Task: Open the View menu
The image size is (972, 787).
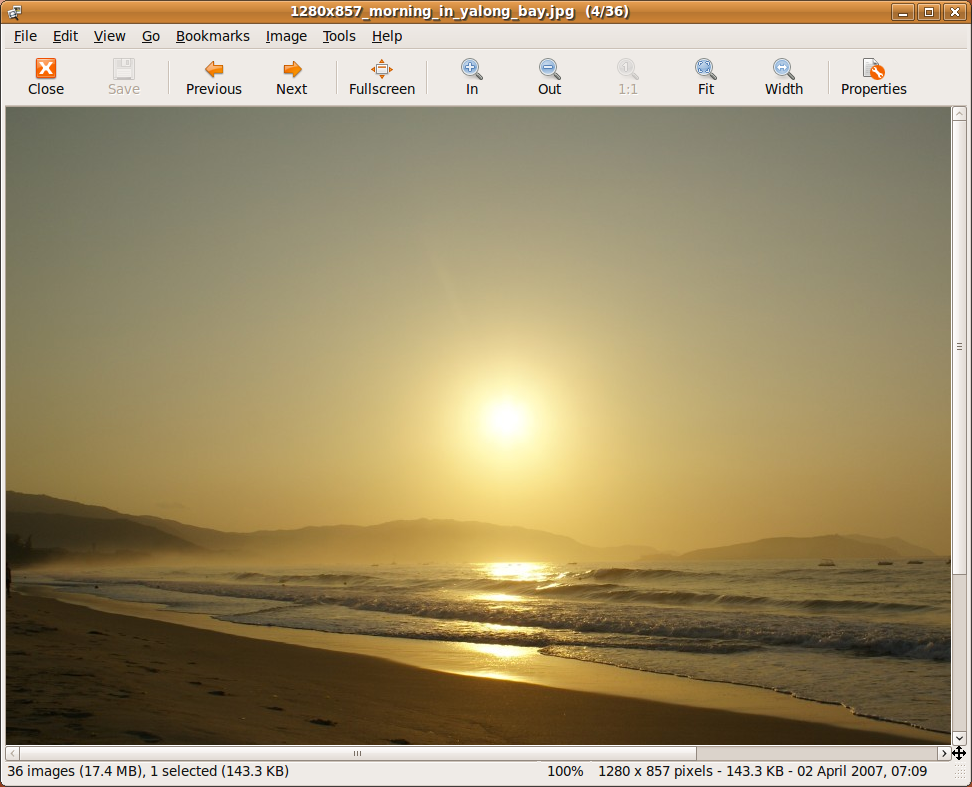Action: 110,37
